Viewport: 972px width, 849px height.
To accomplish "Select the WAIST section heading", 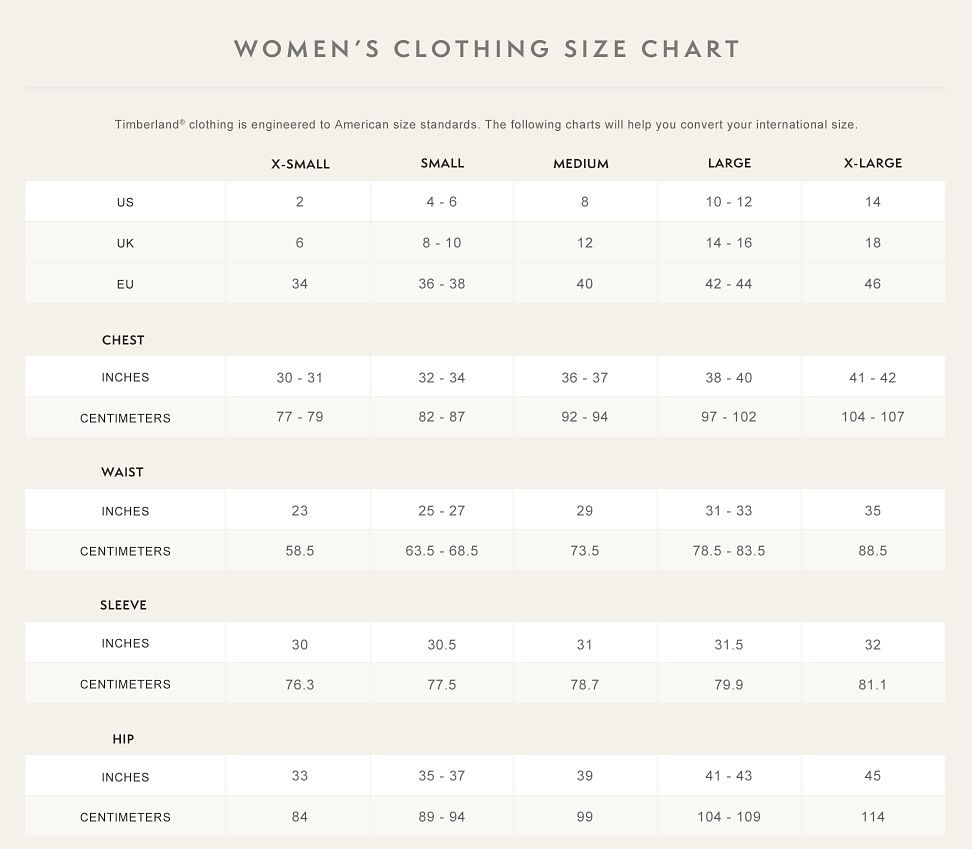I will 122,472.
